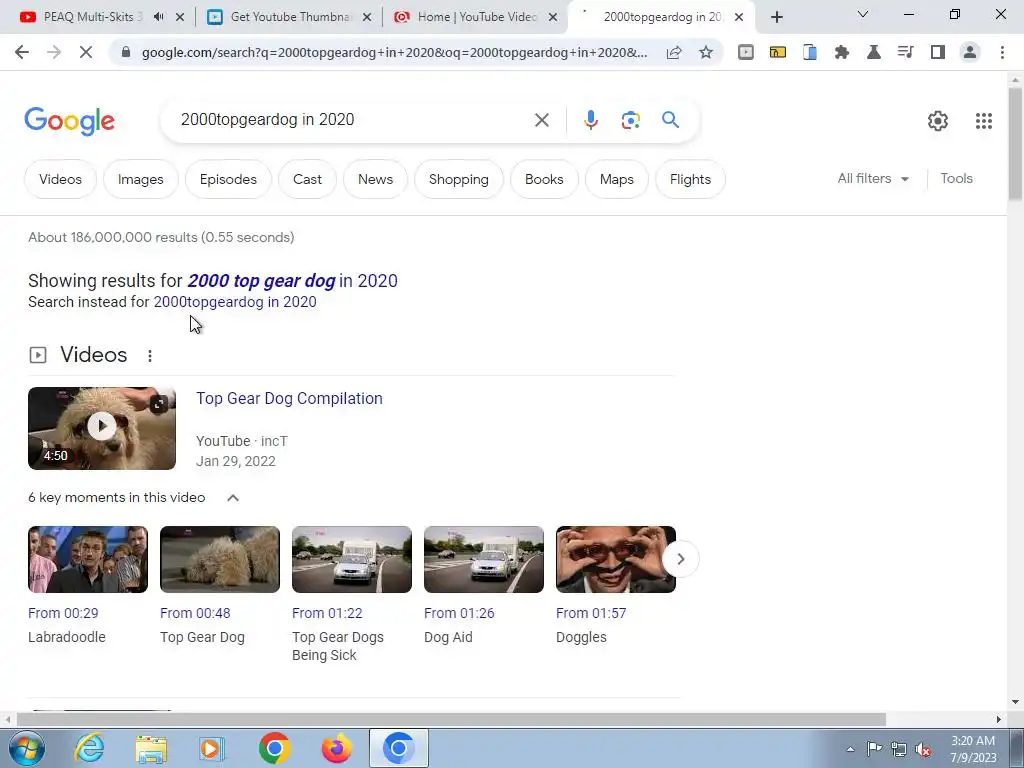Open the Chrome profile menu
This screenshot has width=1024, height=768.
(970, 52)
